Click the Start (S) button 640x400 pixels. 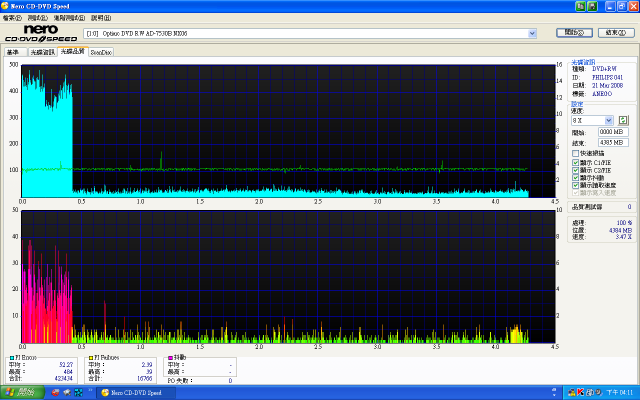pyautogui.click(x=574, y=33)
